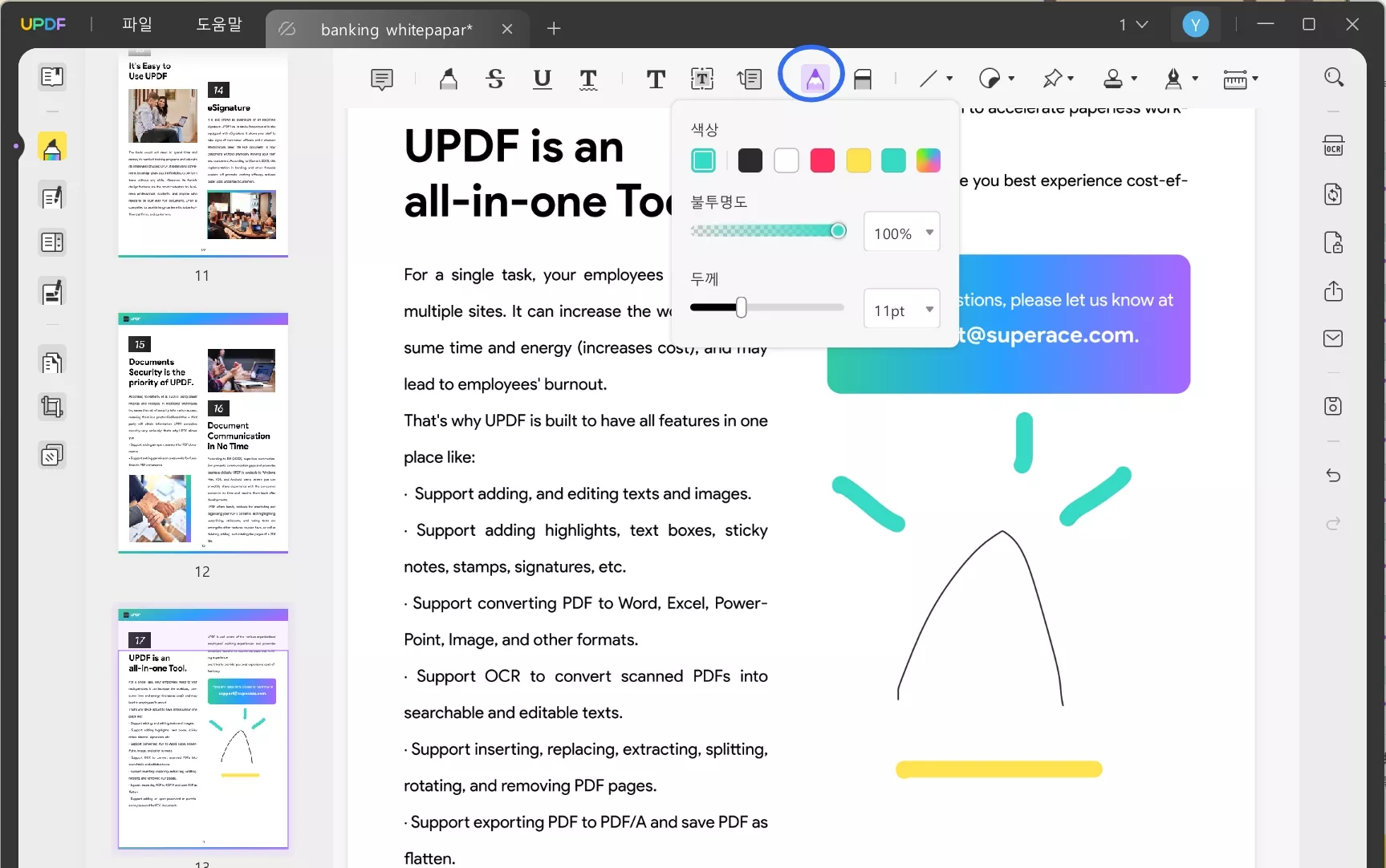Select the eraser tool
This screenshot has height=868, width=1386.
[863, 79]
